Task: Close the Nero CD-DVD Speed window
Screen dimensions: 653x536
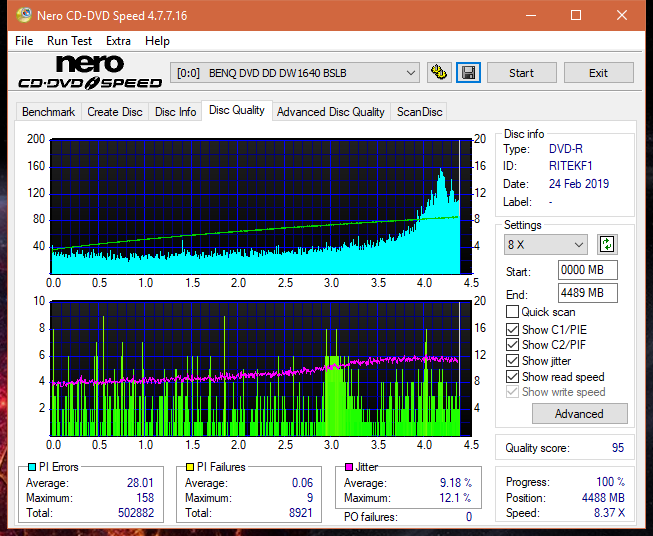Action: pyautogui.click(x=622, y=15)
